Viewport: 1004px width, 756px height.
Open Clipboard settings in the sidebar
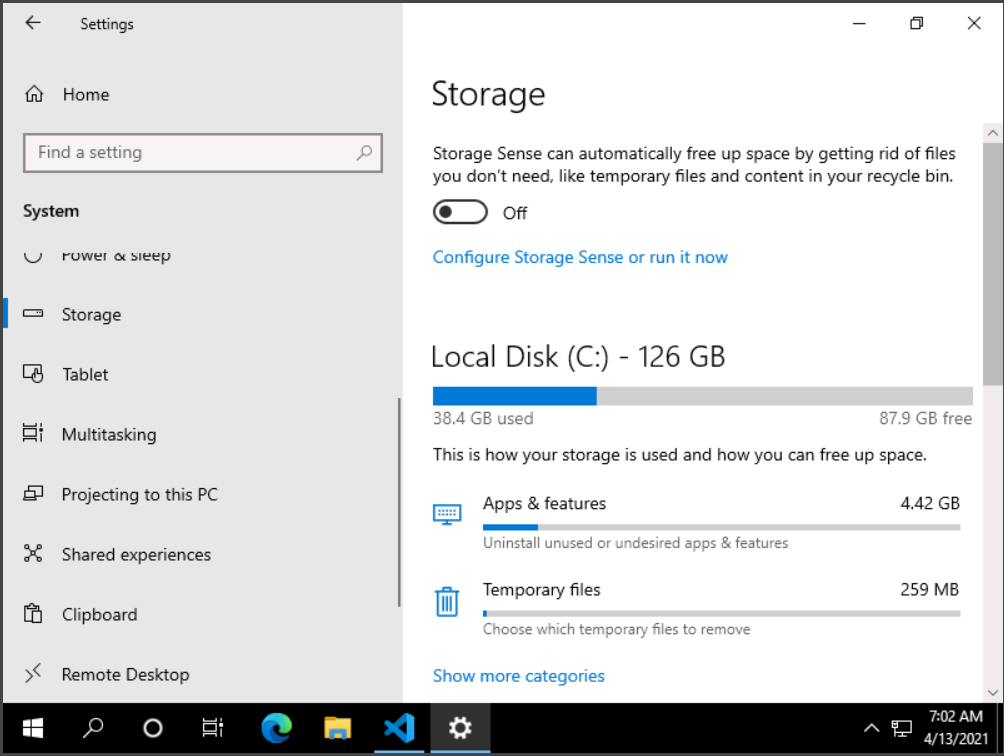pyautogui.click(x=99, y=615)
